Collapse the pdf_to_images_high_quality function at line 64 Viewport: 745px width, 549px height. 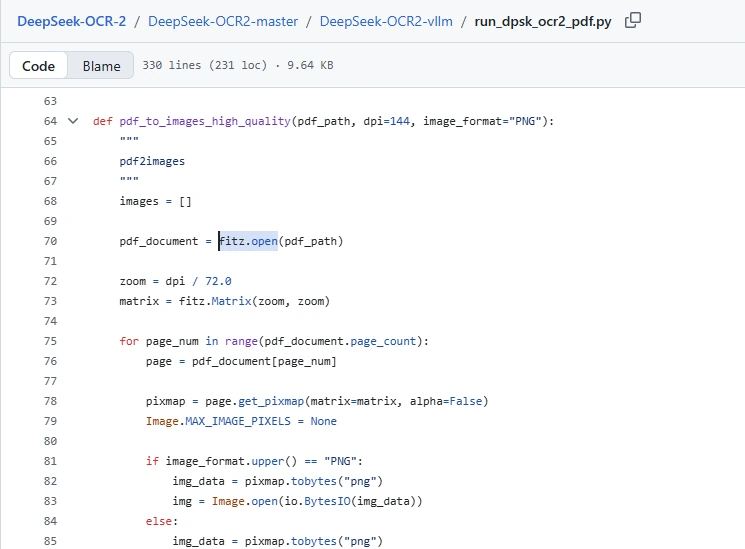pos(73,121)
